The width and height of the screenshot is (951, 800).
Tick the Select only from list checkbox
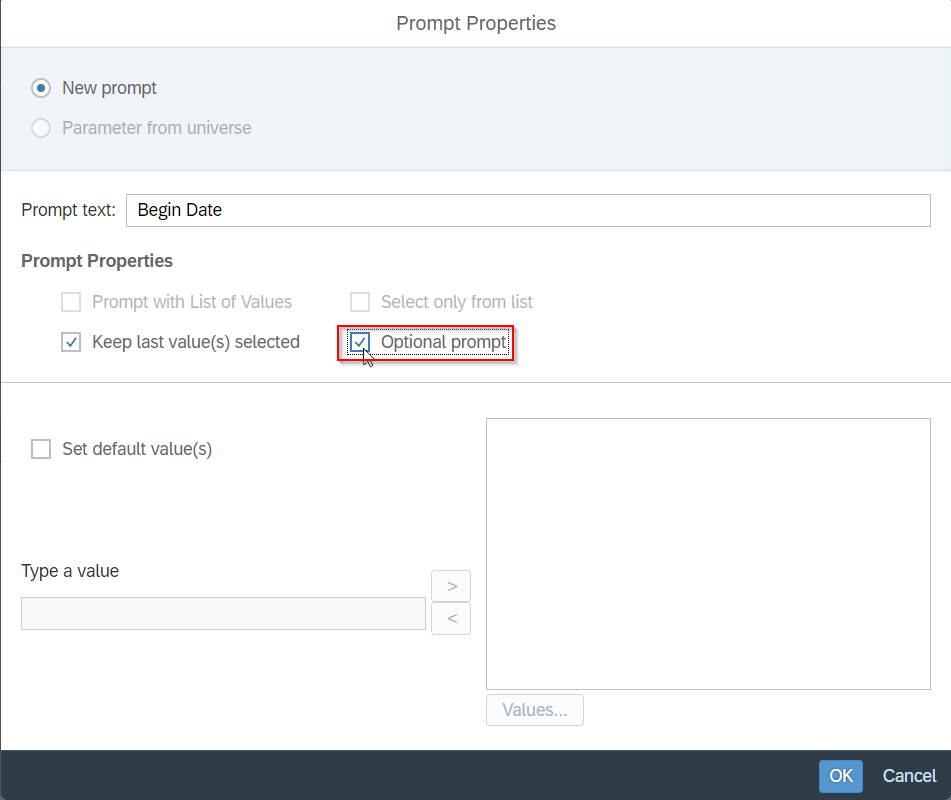tap(360, 301)
